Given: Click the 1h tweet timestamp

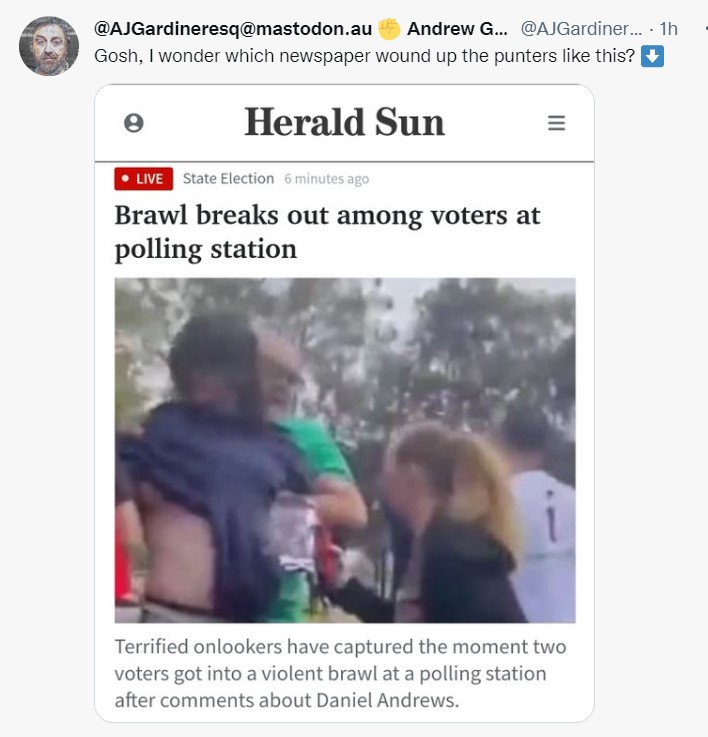Looking at the screenshot, I should tap(668, 29).
